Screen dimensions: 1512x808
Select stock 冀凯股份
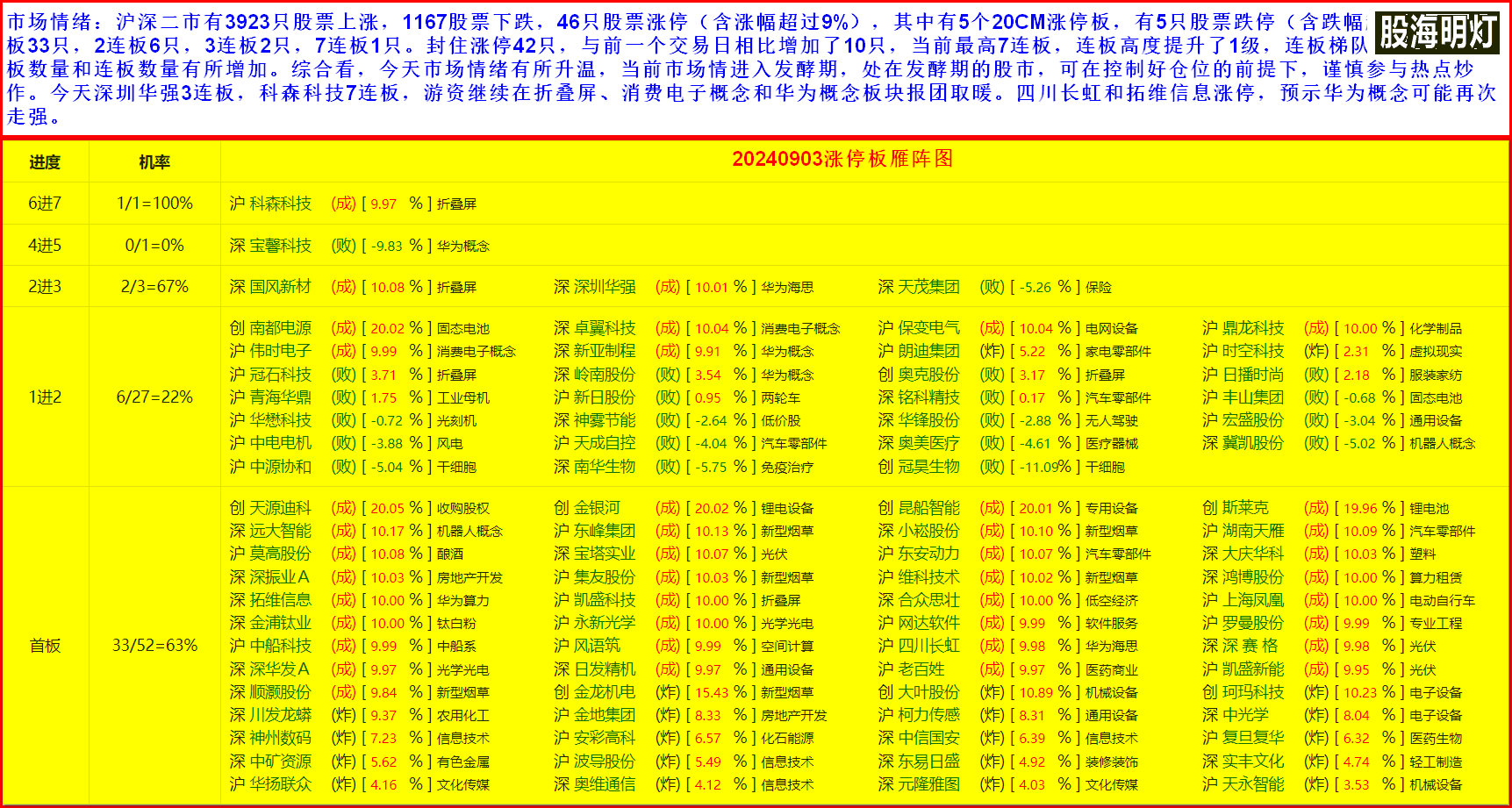click(1253, 443)
